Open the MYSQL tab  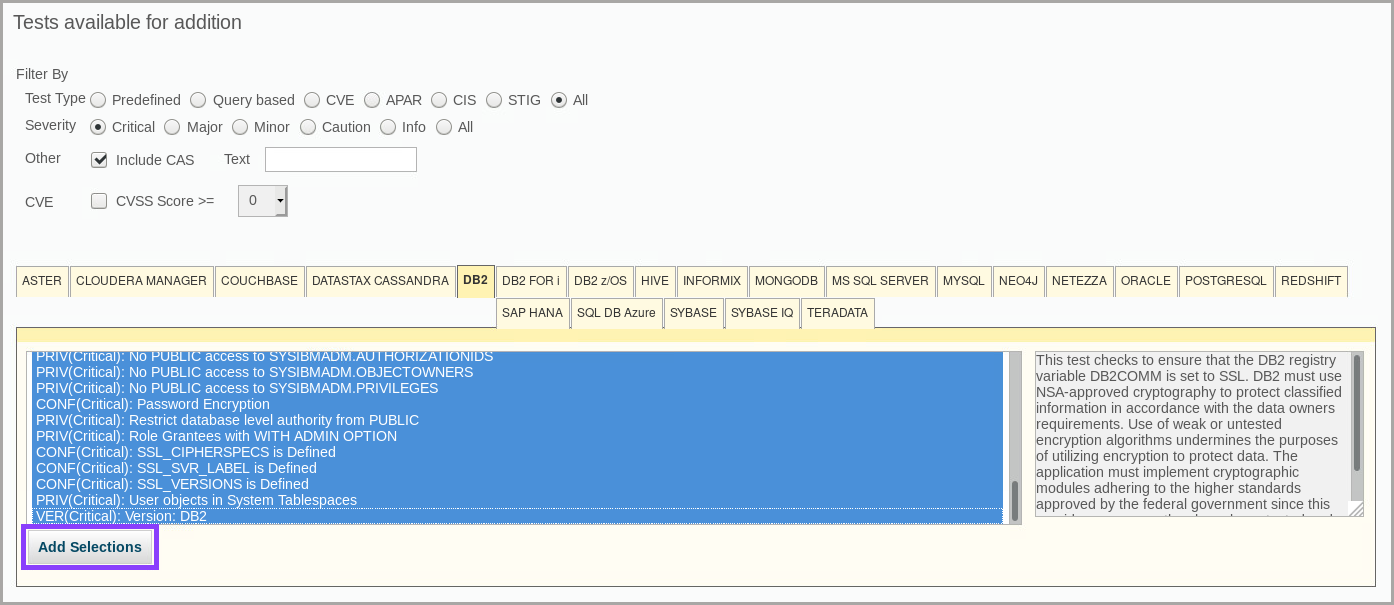coord(964,282)
